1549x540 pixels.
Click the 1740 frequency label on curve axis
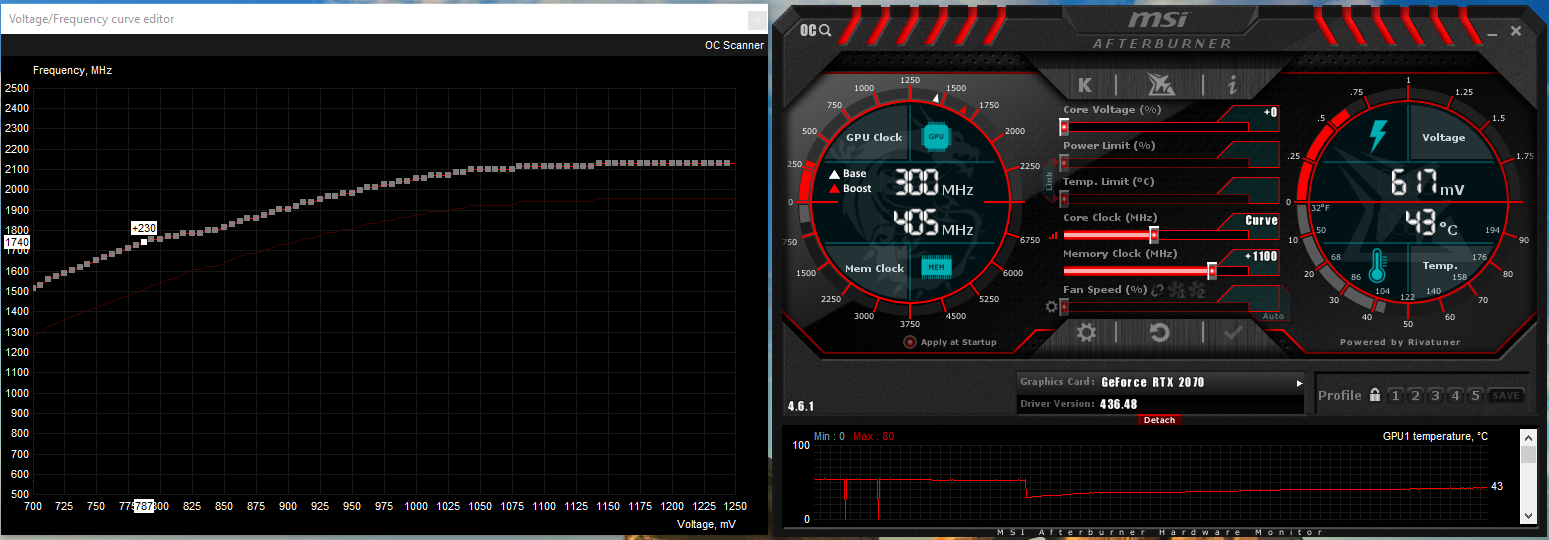tap(17, 242)
